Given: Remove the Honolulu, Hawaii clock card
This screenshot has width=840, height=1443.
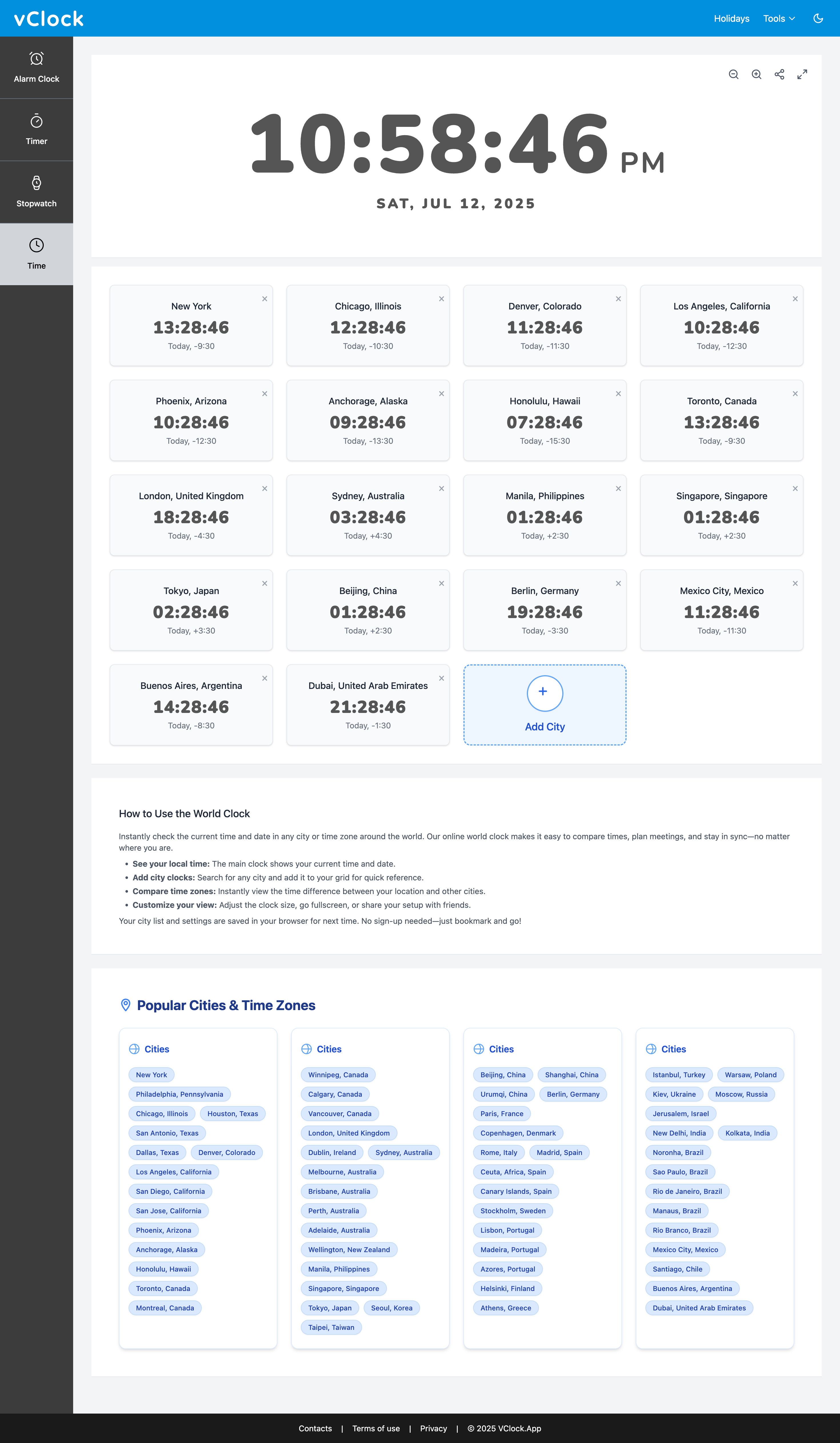Looking at the screenshot, I should [618, 394].
